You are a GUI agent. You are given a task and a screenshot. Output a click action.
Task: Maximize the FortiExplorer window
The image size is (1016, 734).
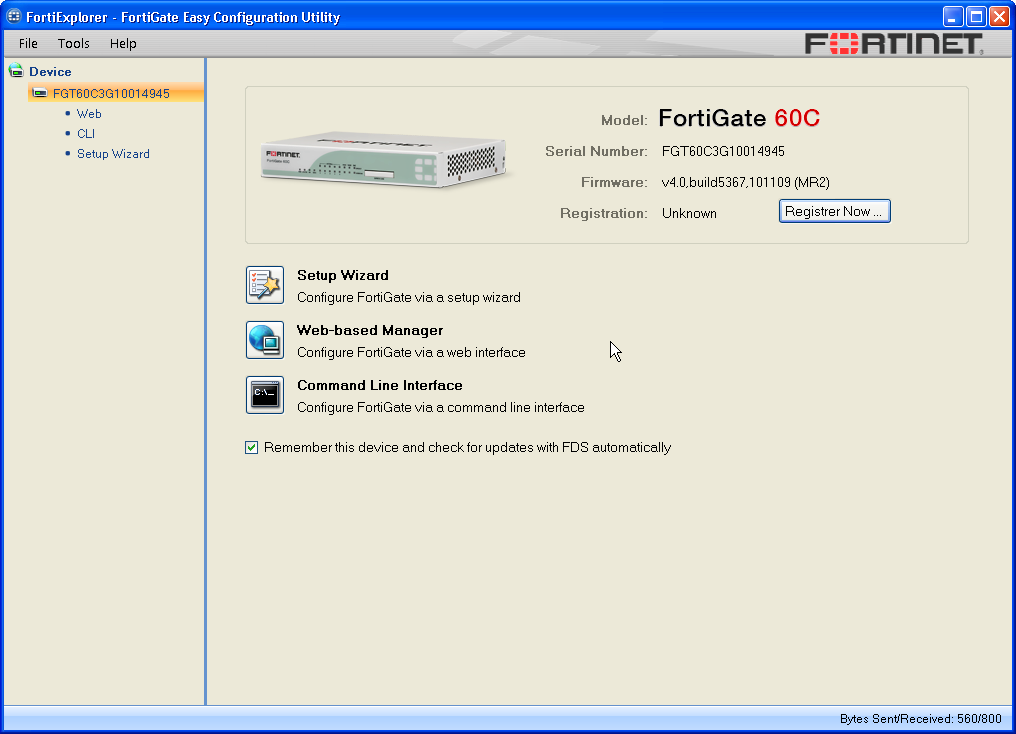click(x=976, y=16)
